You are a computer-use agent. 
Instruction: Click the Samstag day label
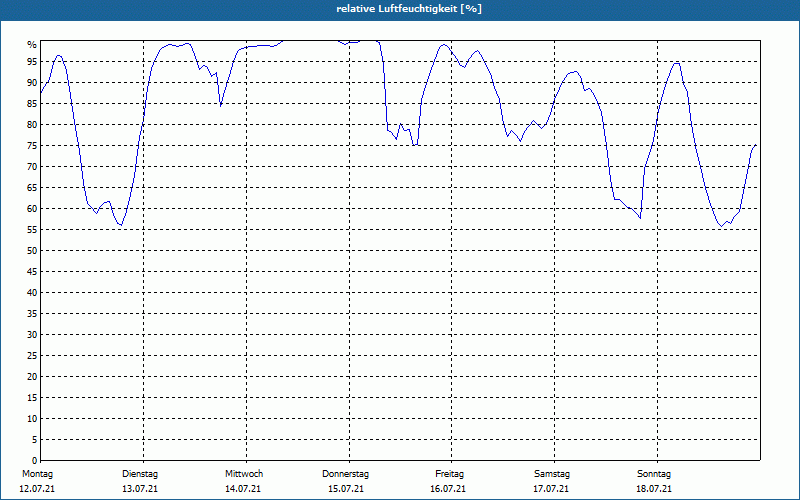(x=552, y=474)
